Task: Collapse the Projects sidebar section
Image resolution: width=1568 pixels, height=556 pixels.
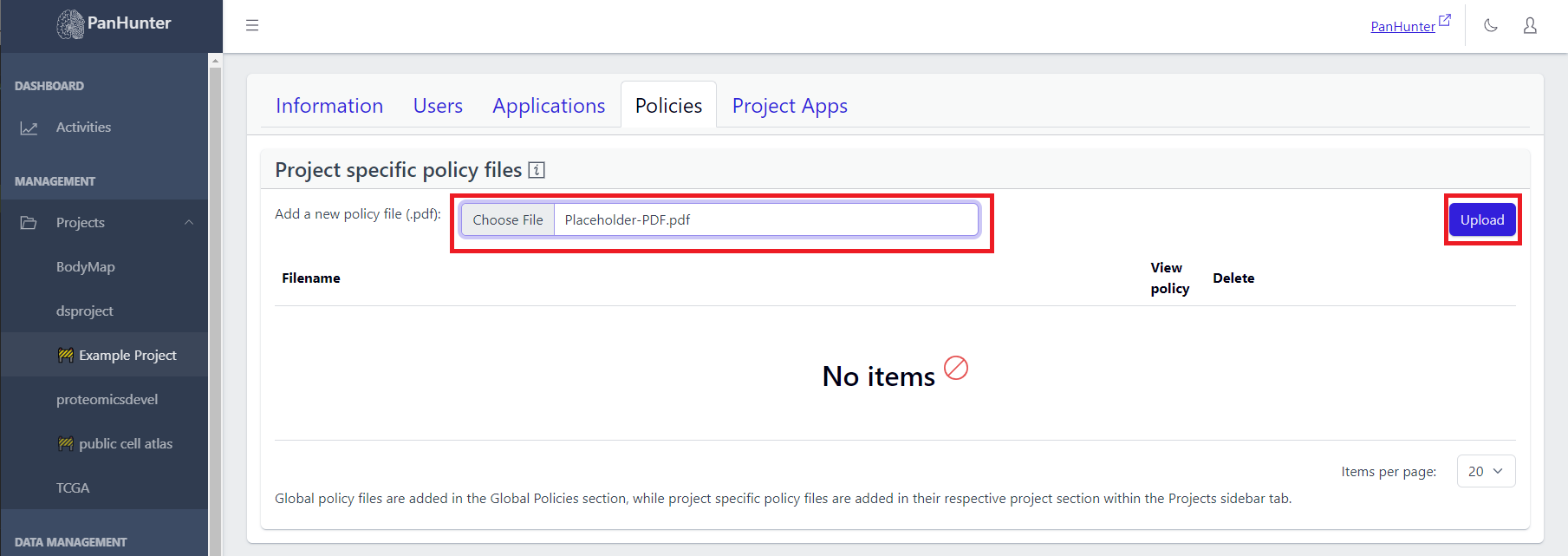Action: tap(189, 223)
